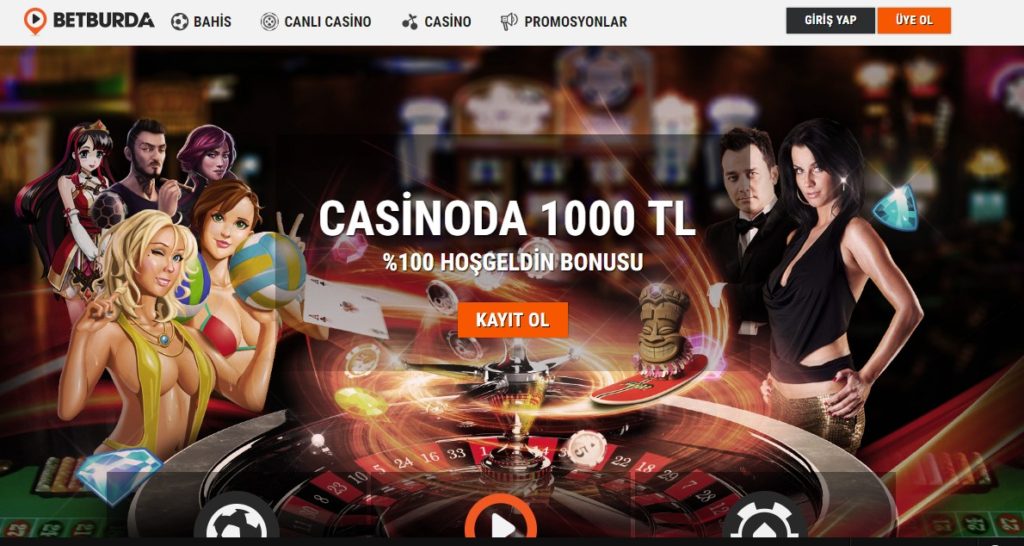Click the %100 HOŞGELDİN BONUSU banner text
This screenshot has width=1024, height=546.
click(x=513, y=262)
